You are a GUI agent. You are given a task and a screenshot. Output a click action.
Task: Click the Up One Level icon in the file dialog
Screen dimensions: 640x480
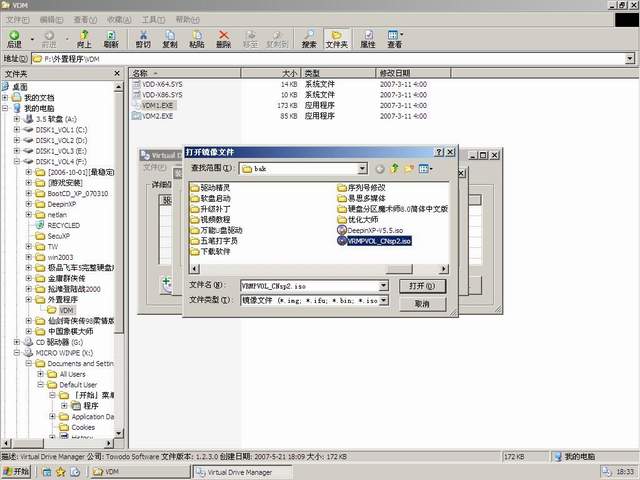point(395,169)
